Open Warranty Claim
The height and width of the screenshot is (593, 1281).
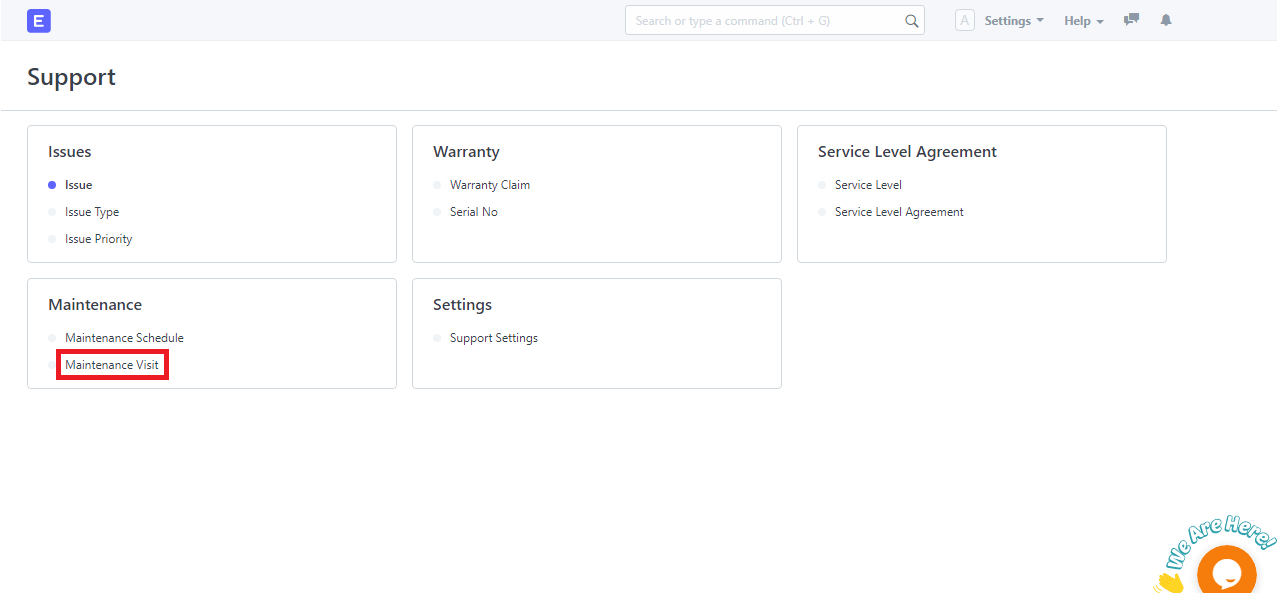pos(490,185)
